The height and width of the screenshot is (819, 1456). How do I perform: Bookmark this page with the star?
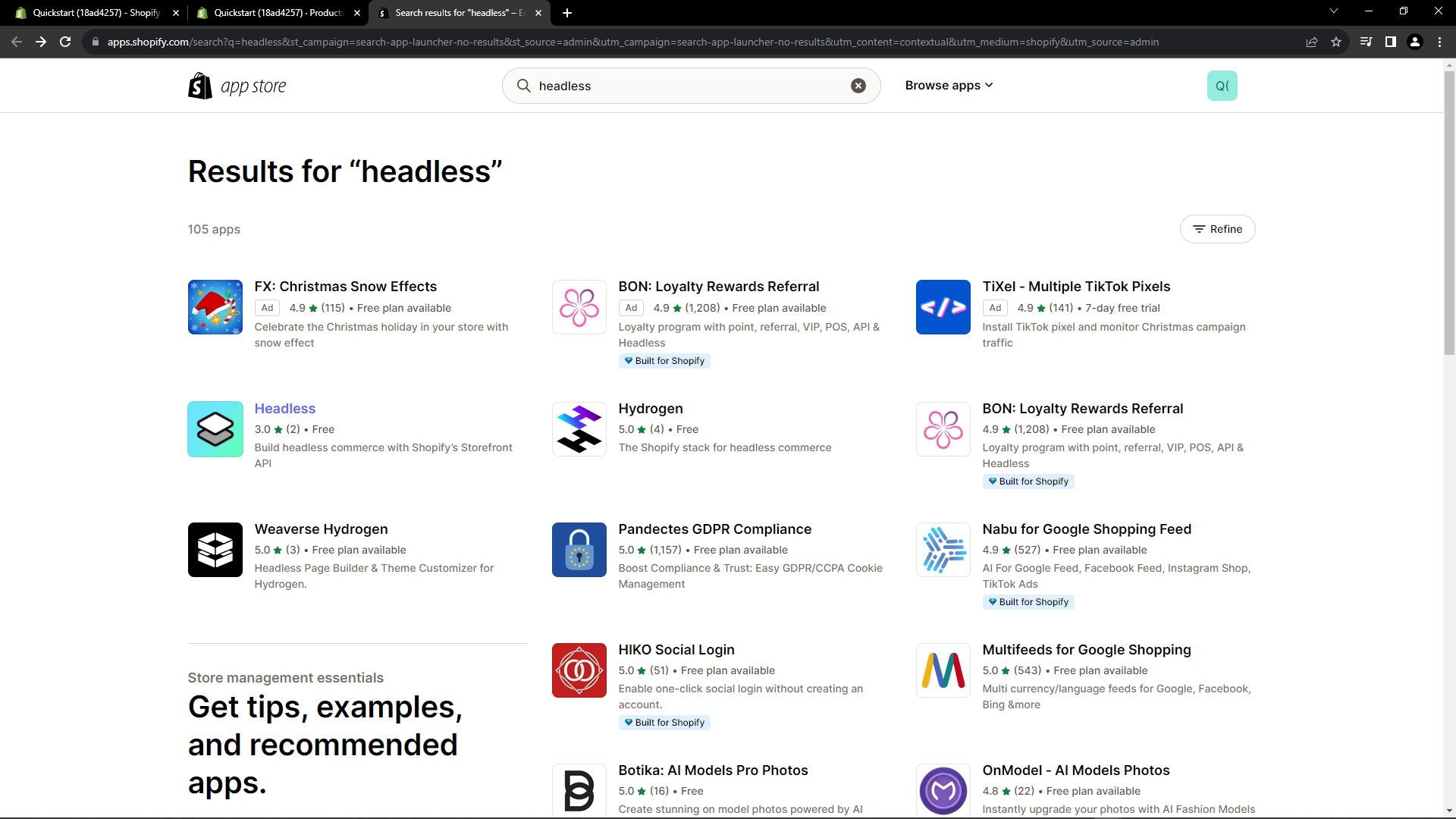coord(1336,42)
